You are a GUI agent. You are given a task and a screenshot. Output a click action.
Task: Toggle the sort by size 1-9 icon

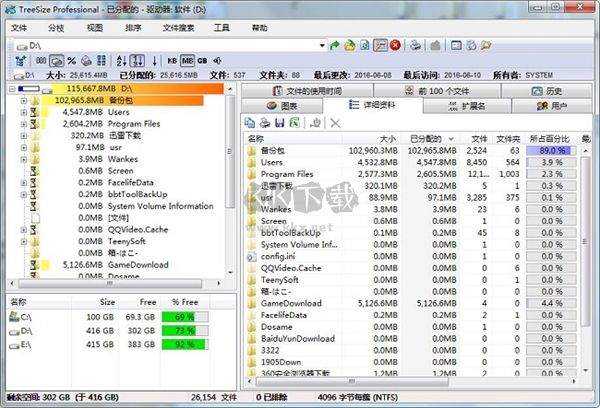[137, 60]
